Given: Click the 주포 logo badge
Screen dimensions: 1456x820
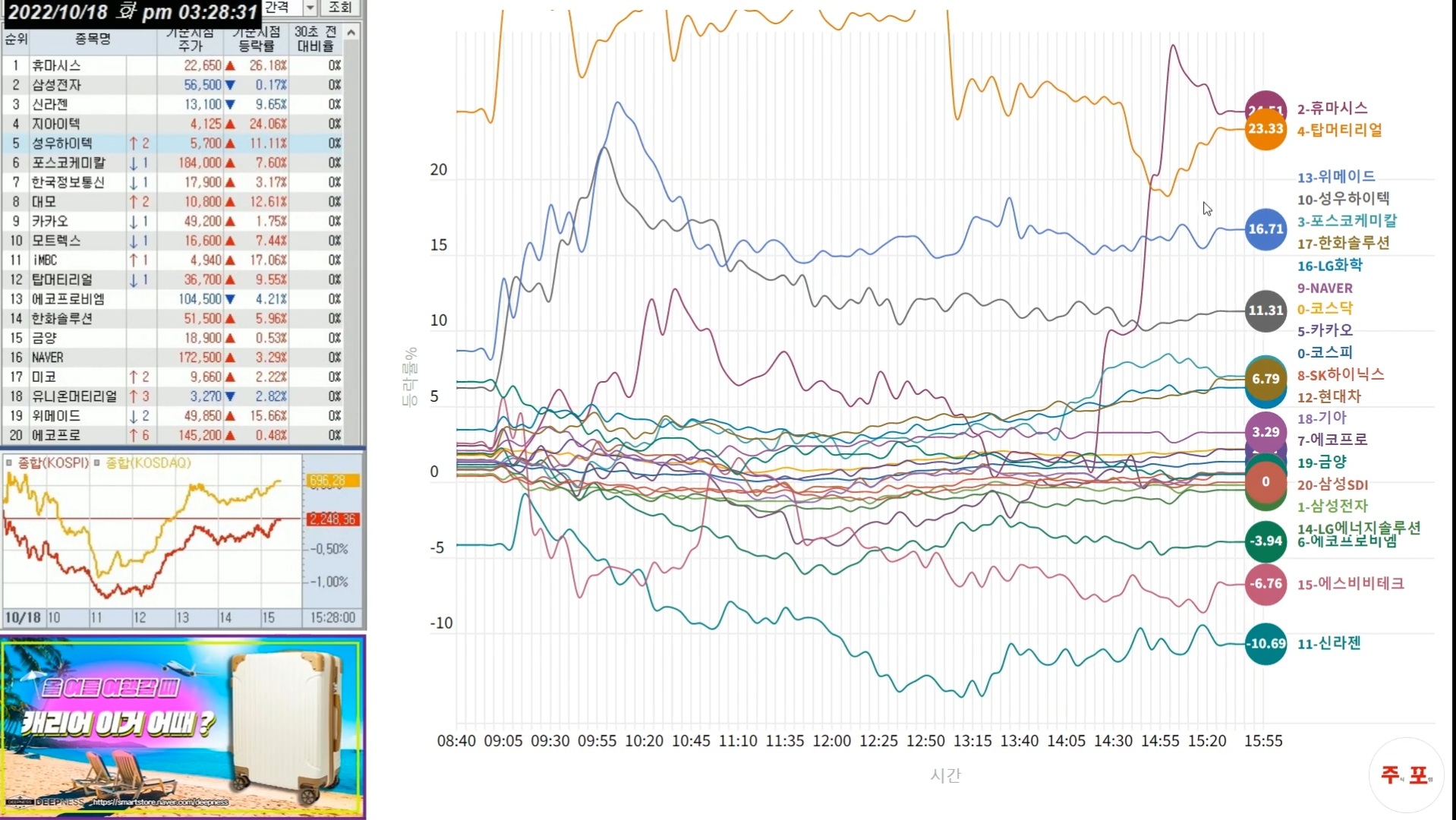Looking at the screenshot, I should tap(1406, 774).
